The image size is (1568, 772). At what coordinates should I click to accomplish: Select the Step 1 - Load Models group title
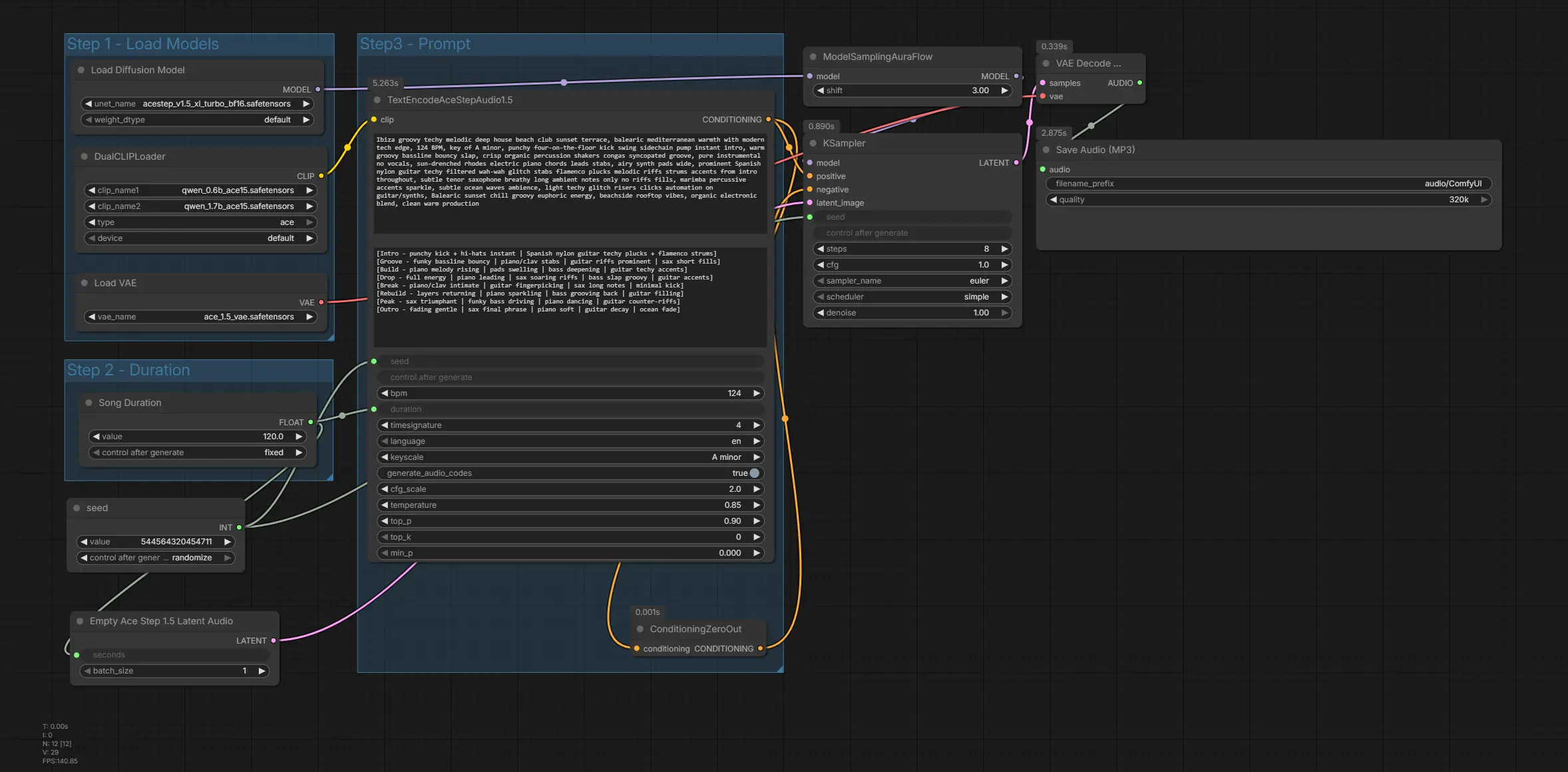tap(143, 44)
